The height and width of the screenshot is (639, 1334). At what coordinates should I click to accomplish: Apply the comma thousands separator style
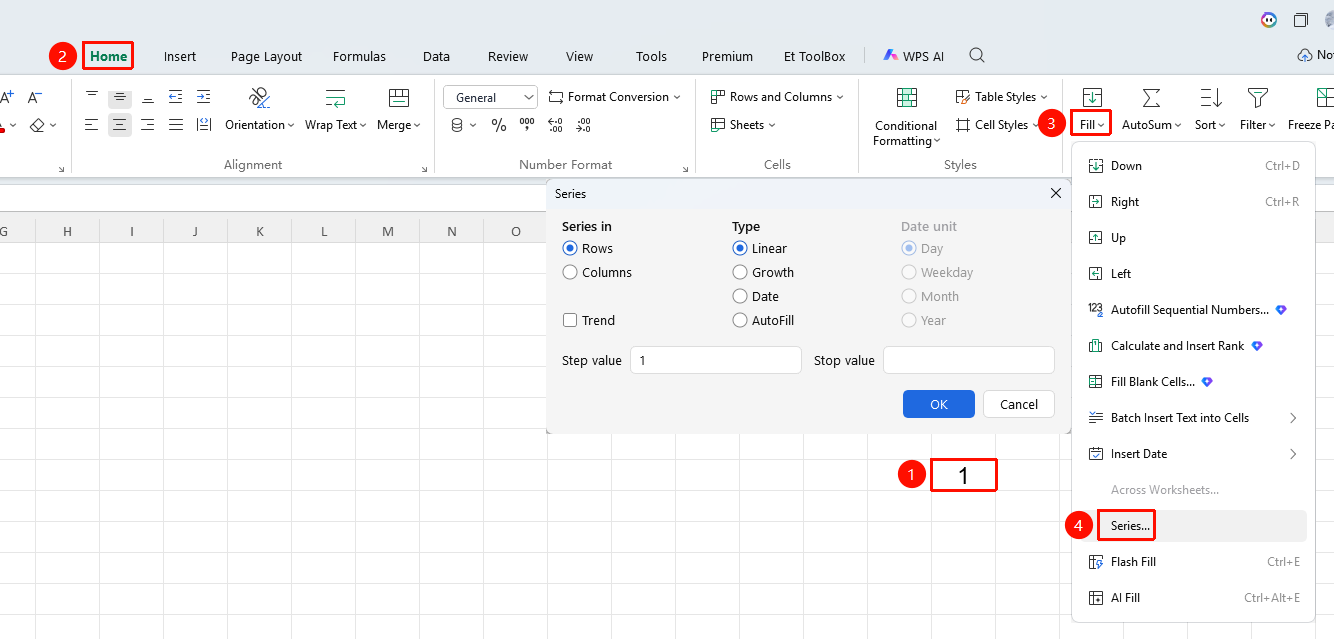click(527, 125)
